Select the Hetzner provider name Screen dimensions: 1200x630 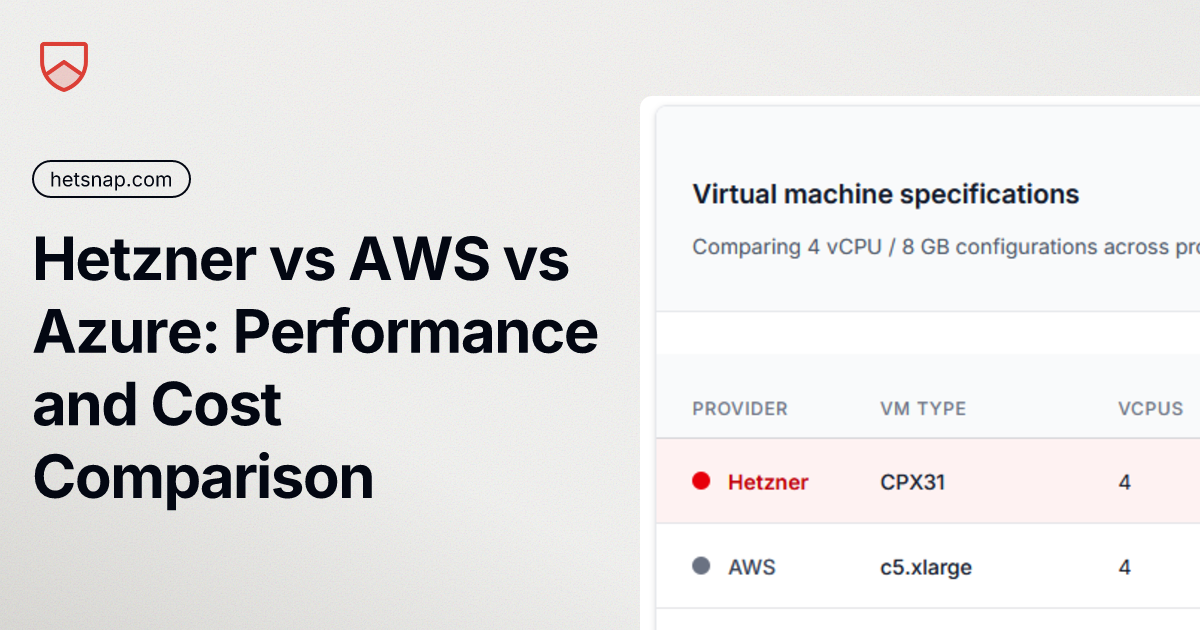tap(768, 482)
